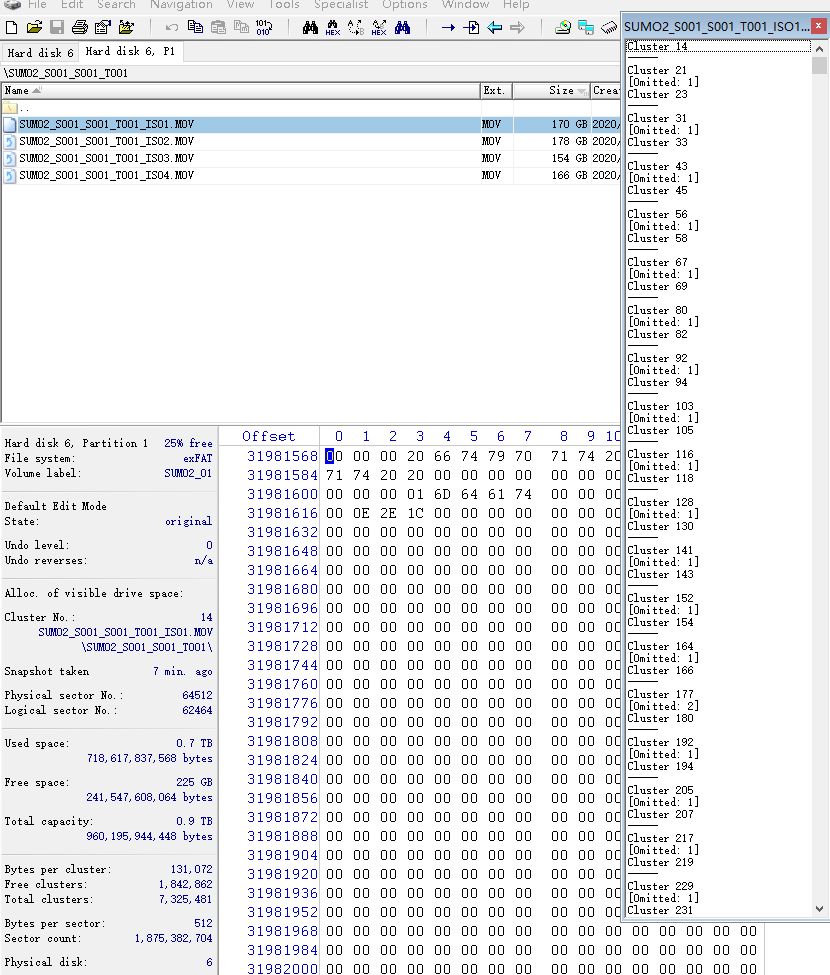Image resolution: width=830 pixels, height=975 pixels.
Task: Go back with the blue left arrow
Action: [494, 27]
